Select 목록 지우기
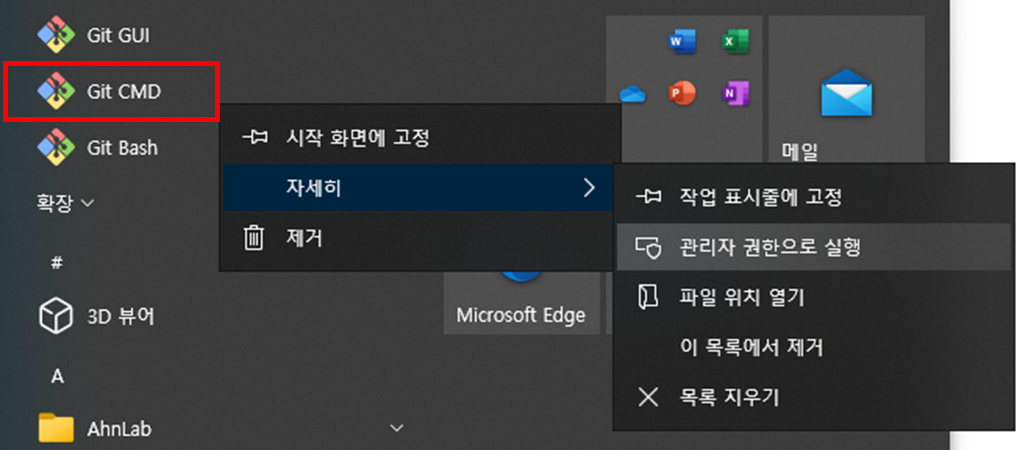Viewport: 1028px width, 450px height. [814, 397]
